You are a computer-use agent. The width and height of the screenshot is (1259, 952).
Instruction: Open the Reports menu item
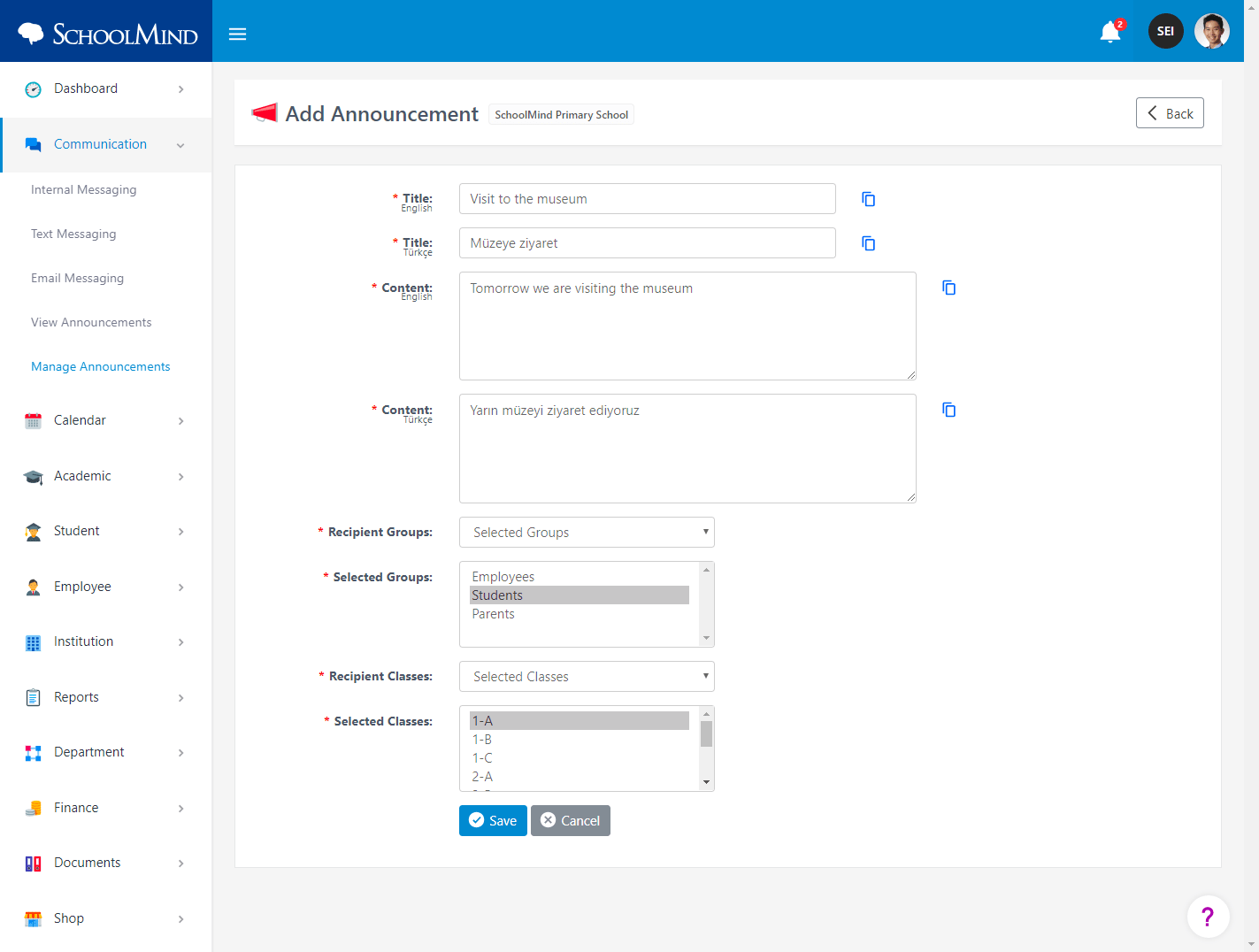(106, 698)
